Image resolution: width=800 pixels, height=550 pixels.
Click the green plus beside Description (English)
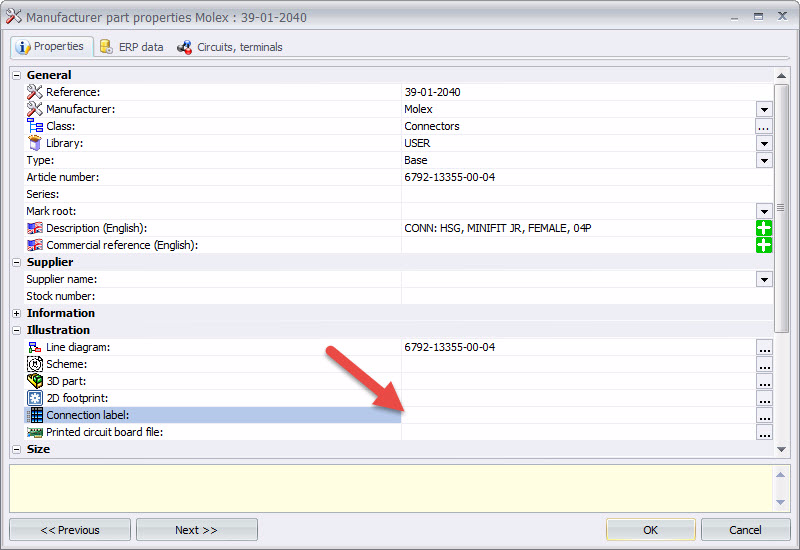[x=763, y=228]
